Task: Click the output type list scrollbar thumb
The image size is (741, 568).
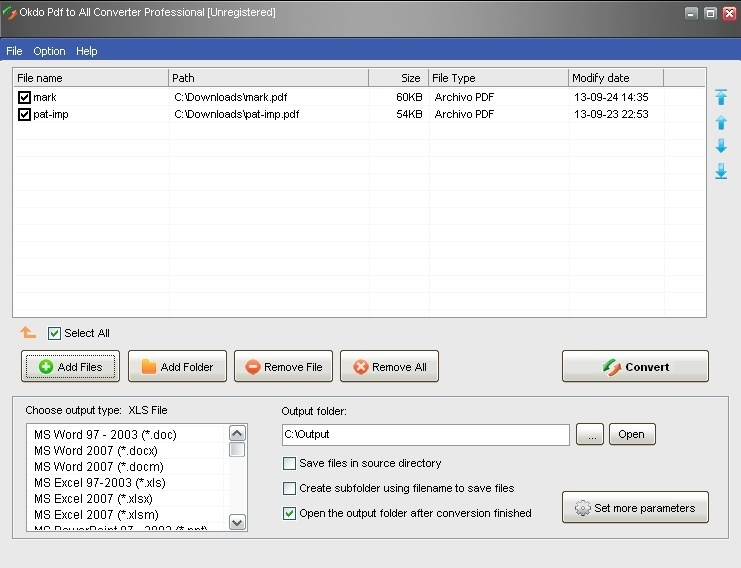Action: tap(237, 449)
